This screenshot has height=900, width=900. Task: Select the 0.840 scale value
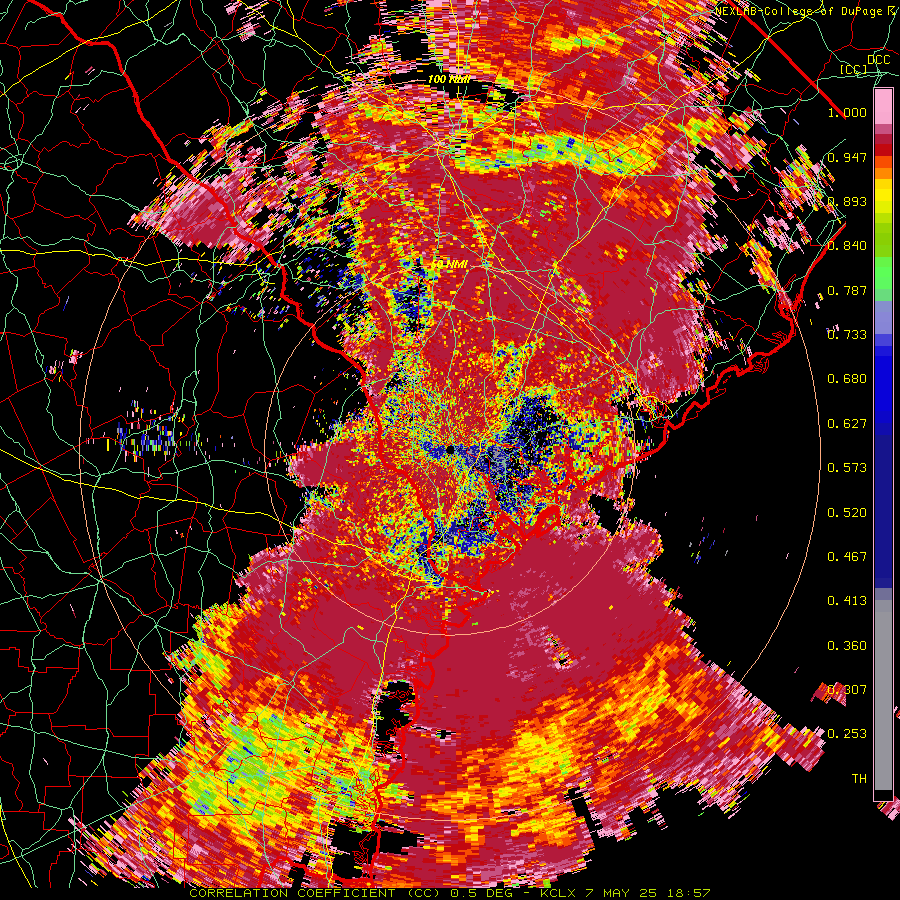point(847,246)
